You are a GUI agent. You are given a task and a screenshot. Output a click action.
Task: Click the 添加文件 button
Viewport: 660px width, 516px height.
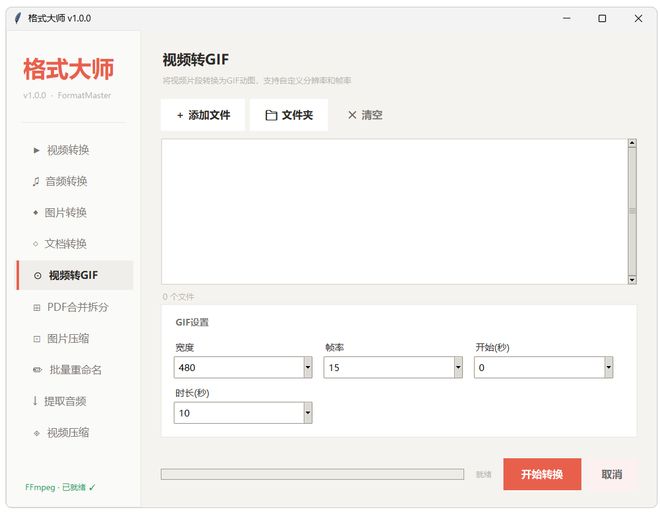(203, 115)
